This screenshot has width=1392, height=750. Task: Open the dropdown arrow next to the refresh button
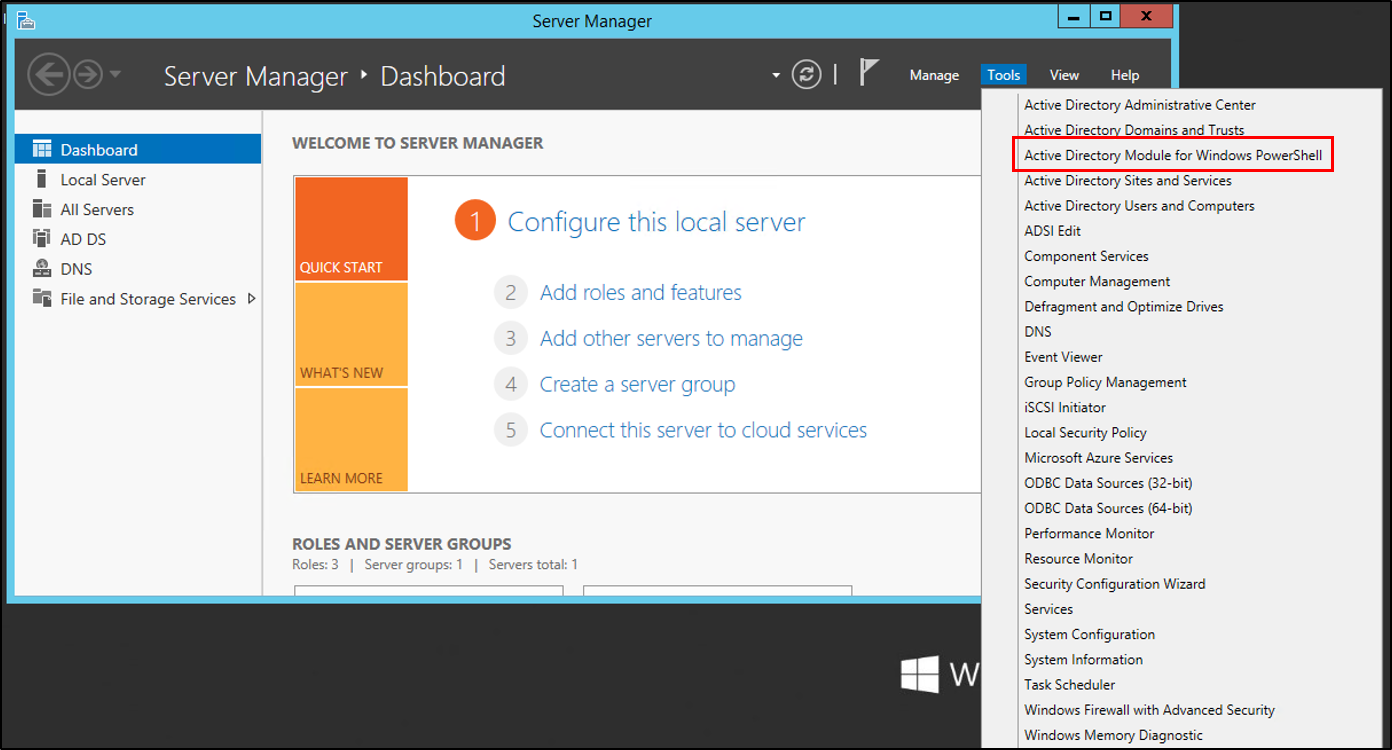pos(776,74)
